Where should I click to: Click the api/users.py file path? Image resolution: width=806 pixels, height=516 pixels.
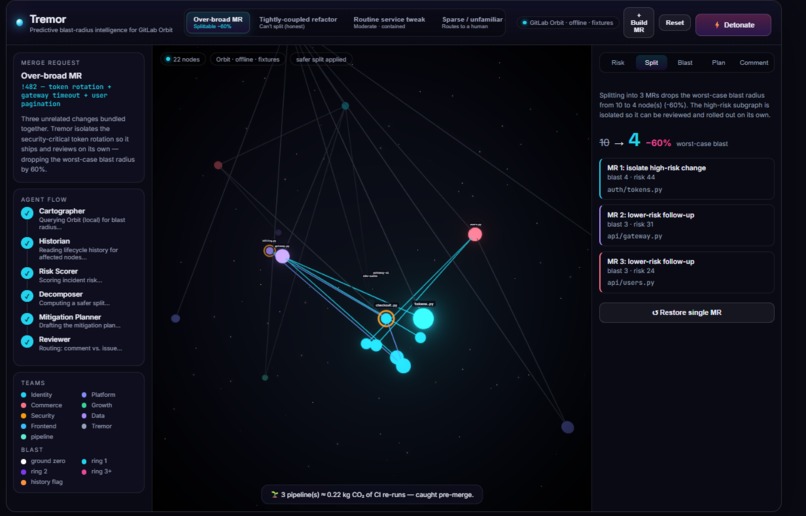click(x=631, y=283)
